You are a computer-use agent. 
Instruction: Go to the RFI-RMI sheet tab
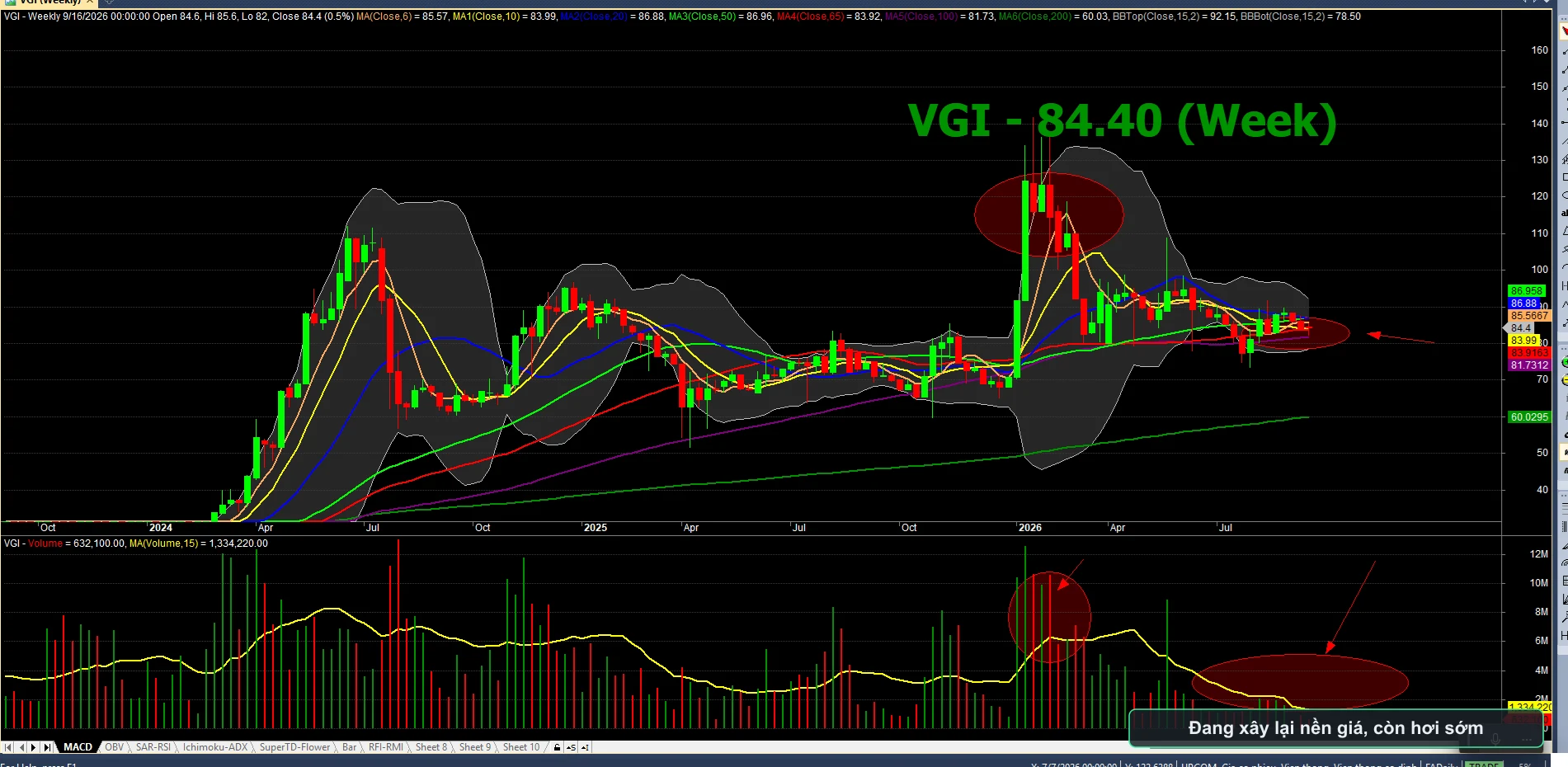coord(386,747)
